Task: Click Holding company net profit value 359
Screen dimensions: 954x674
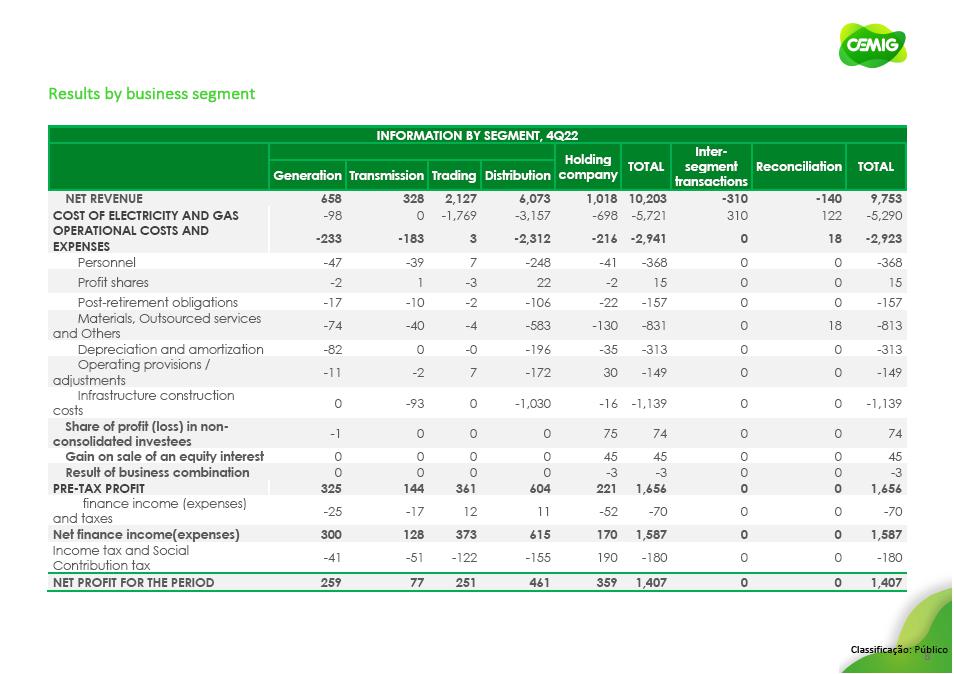Action: pyautogui.click(x=607, y=583)
